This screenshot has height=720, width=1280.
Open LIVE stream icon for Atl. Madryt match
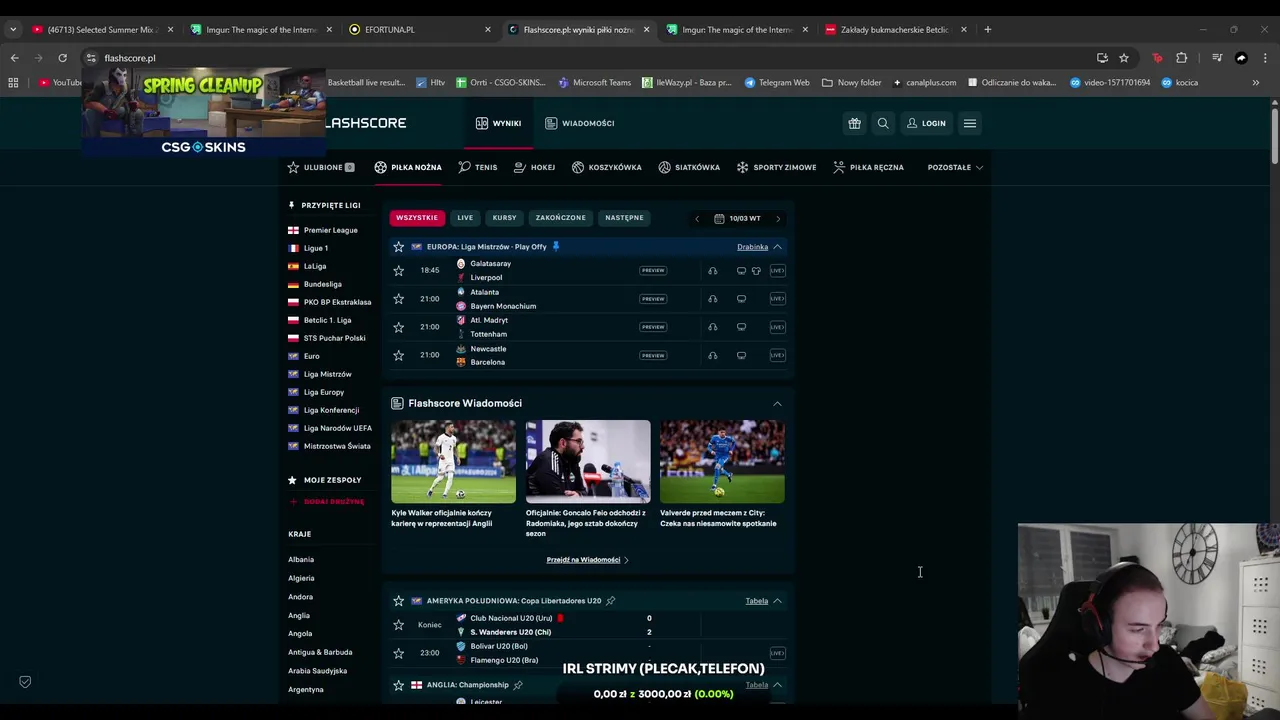click(x=777, y=327)
